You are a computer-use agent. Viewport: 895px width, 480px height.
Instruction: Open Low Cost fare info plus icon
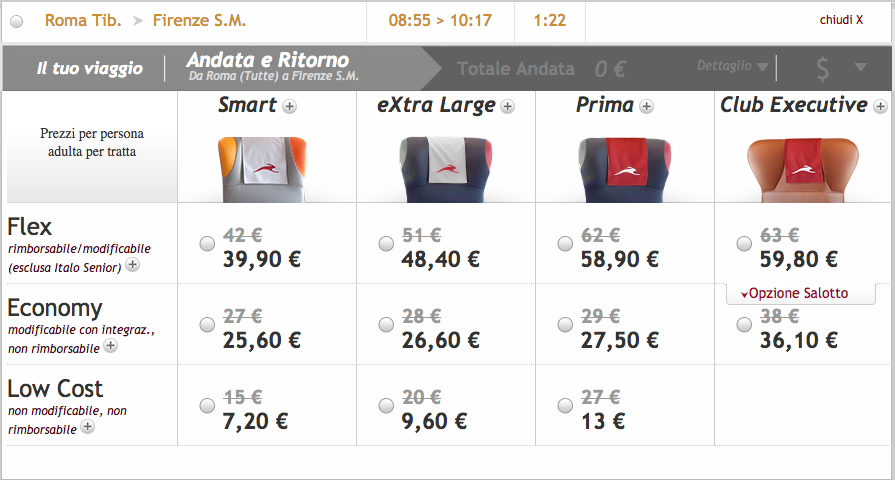[88, 427]
